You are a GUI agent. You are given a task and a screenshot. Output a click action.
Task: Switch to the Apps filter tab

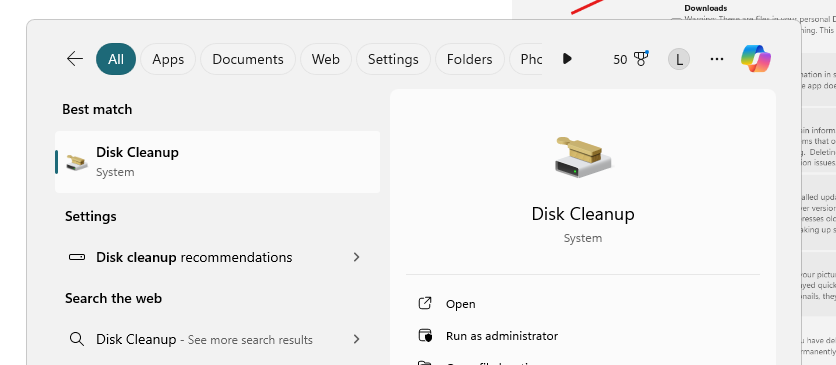coord(168,59)
